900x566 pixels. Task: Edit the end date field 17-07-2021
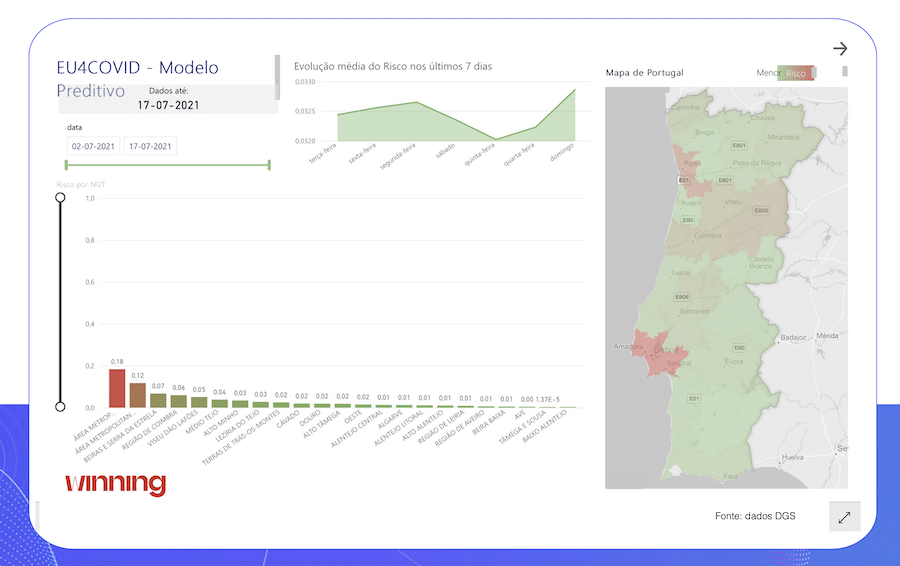(x=150, y=146)
